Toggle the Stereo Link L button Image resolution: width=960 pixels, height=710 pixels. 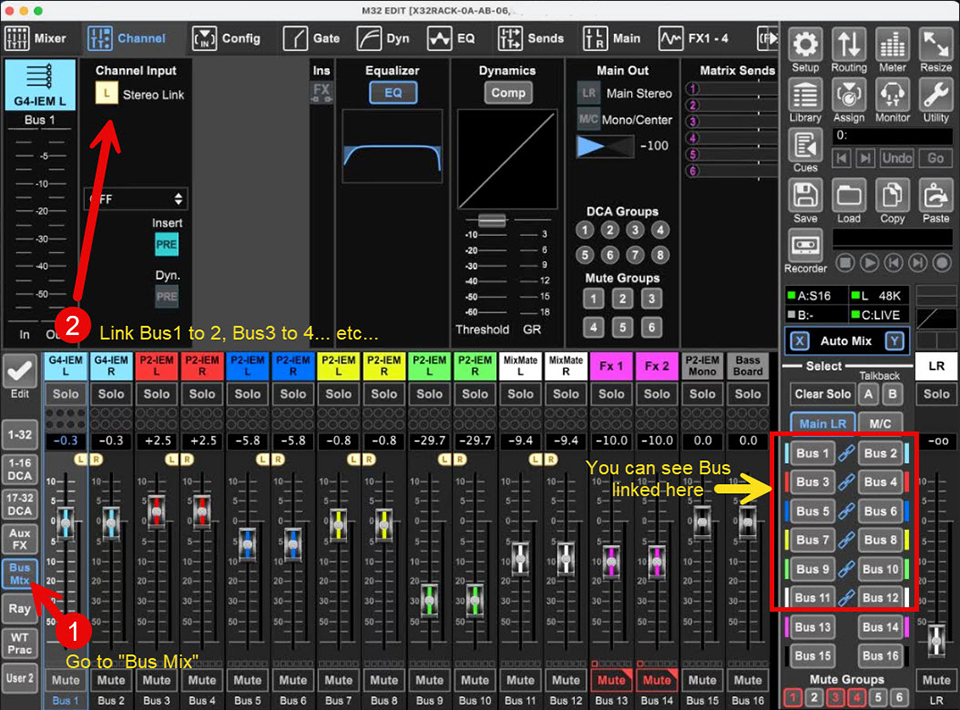coord(107,94)
